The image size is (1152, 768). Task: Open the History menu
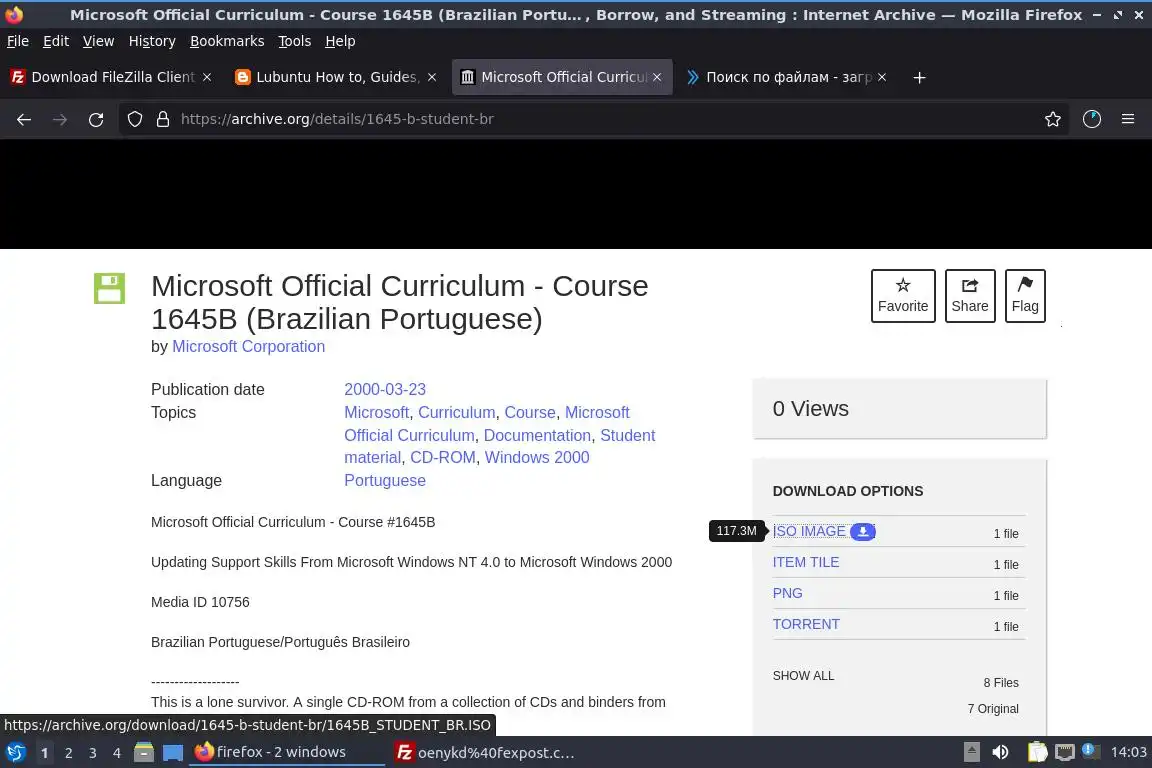tap(152, 41)
